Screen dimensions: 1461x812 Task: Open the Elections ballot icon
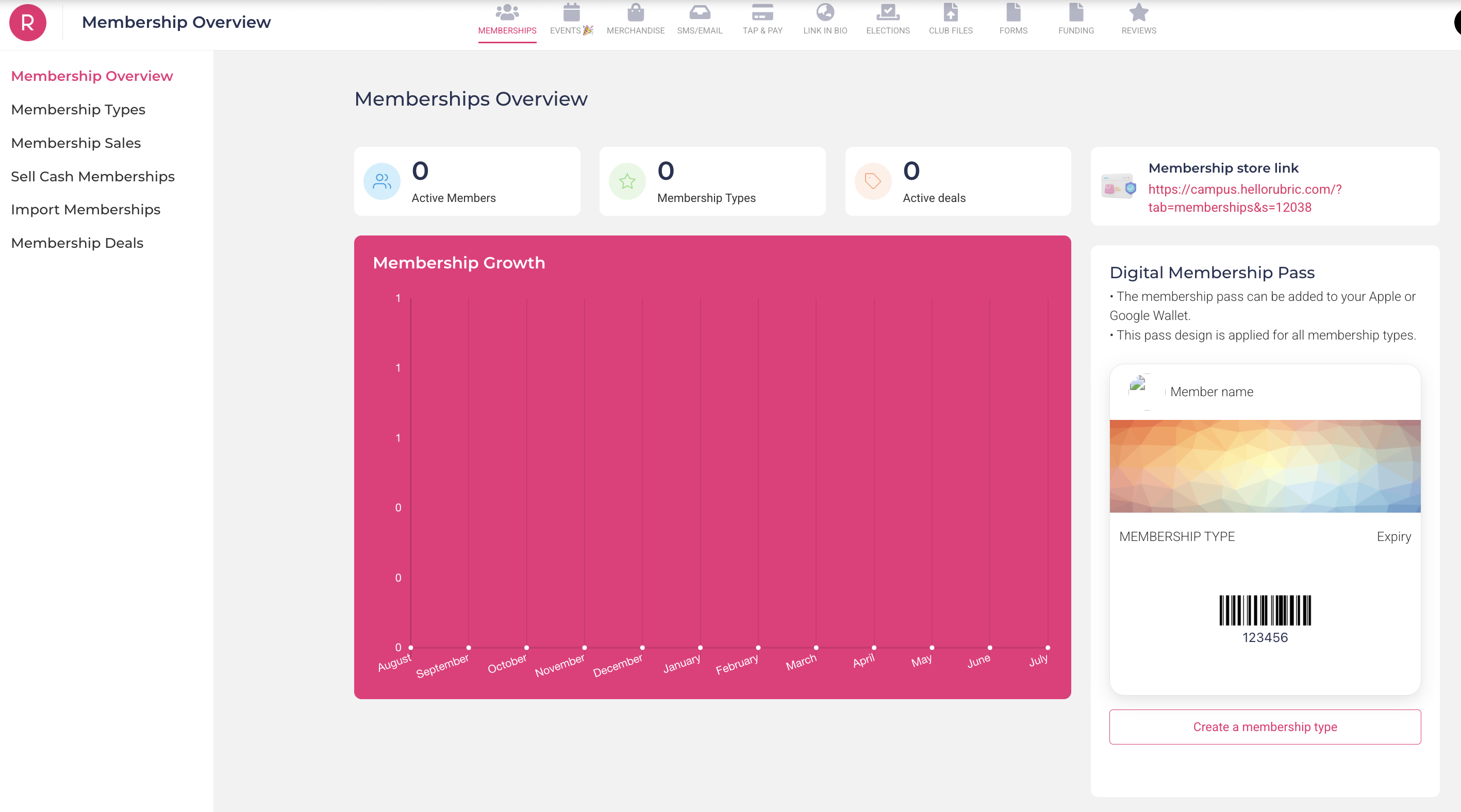point(888,12)
